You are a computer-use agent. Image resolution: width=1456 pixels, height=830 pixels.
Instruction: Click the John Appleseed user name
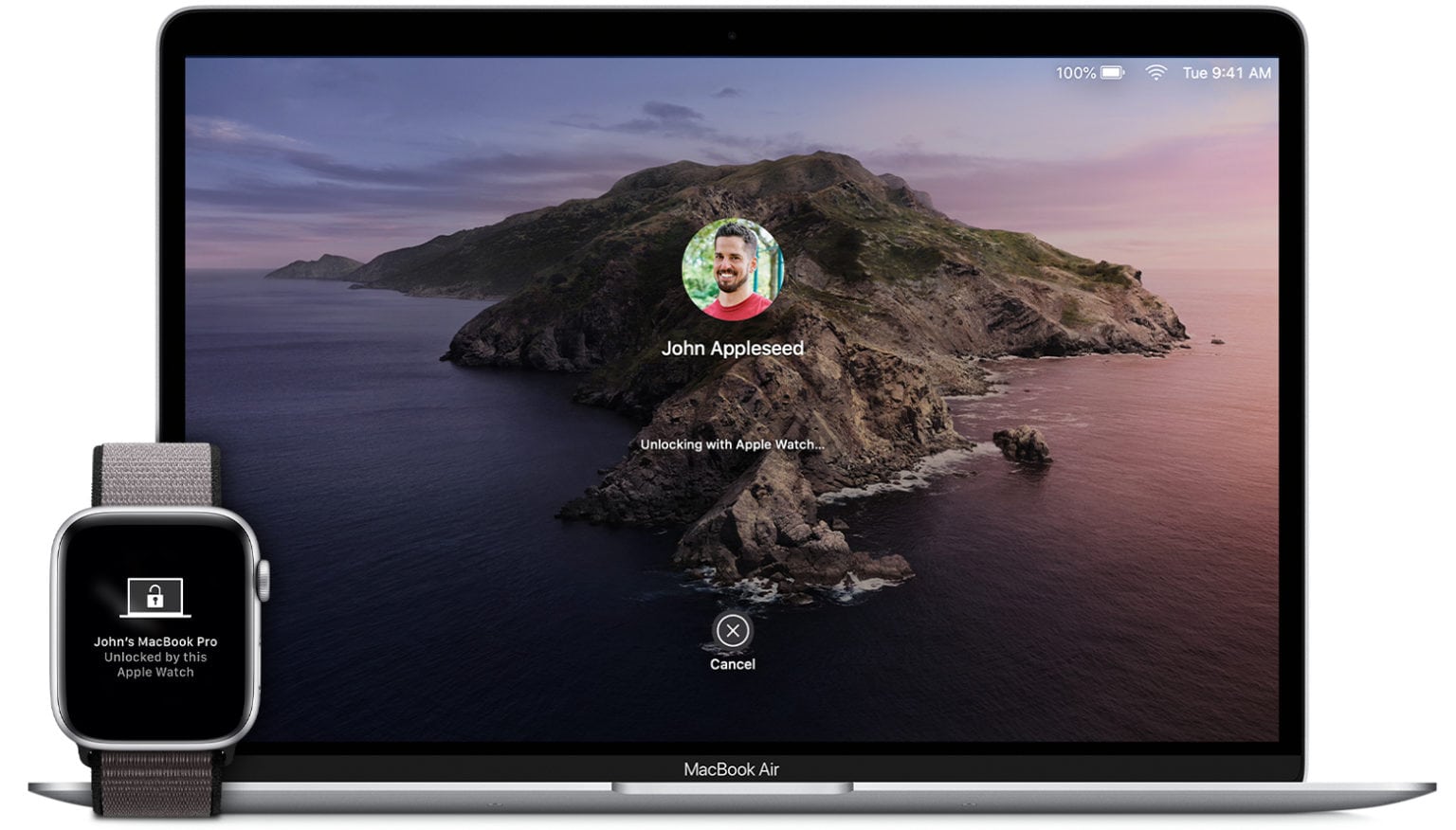[732, 349]
